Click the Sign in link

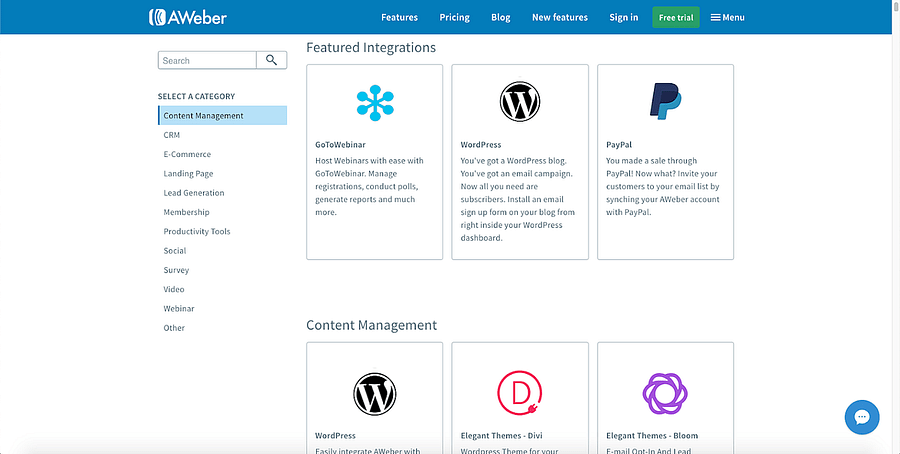pos(623,17)
